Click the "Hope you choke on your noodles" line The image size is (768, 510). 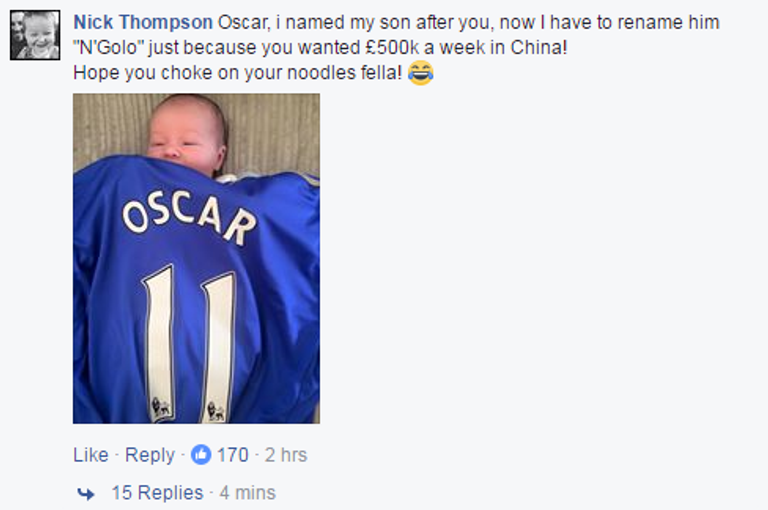coord(238,73)
